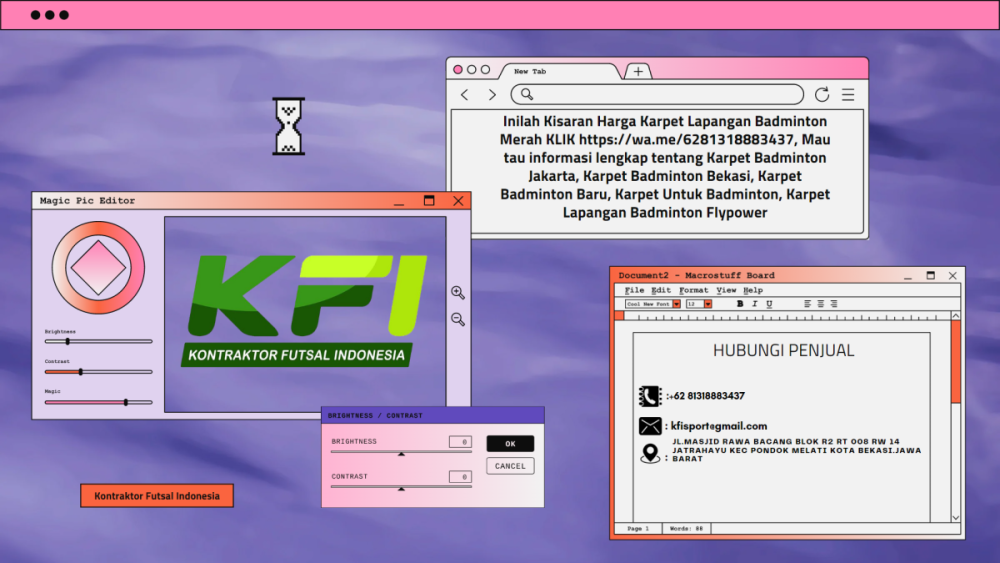Select the envelope icon beside the email
This screenshot has height=563, width=1000.
coord(650,426)
